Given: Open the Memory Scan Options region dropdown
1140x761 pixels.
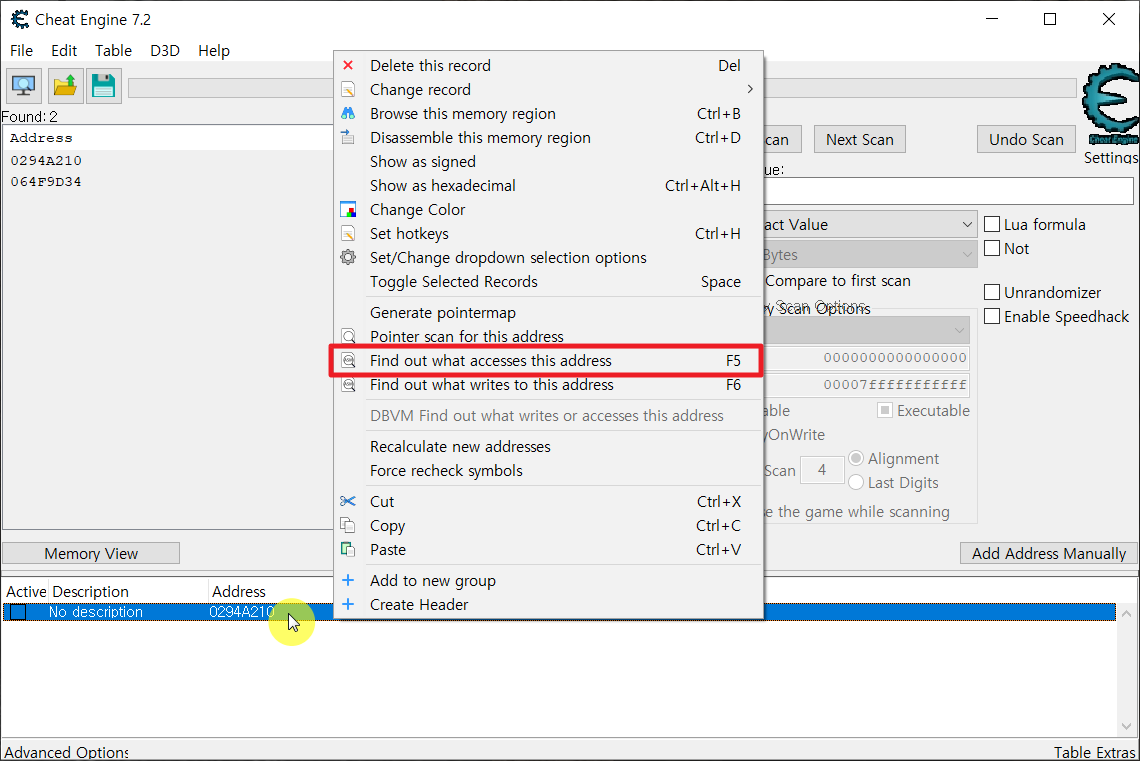Looking at the screenshot, I should point(867,330).
